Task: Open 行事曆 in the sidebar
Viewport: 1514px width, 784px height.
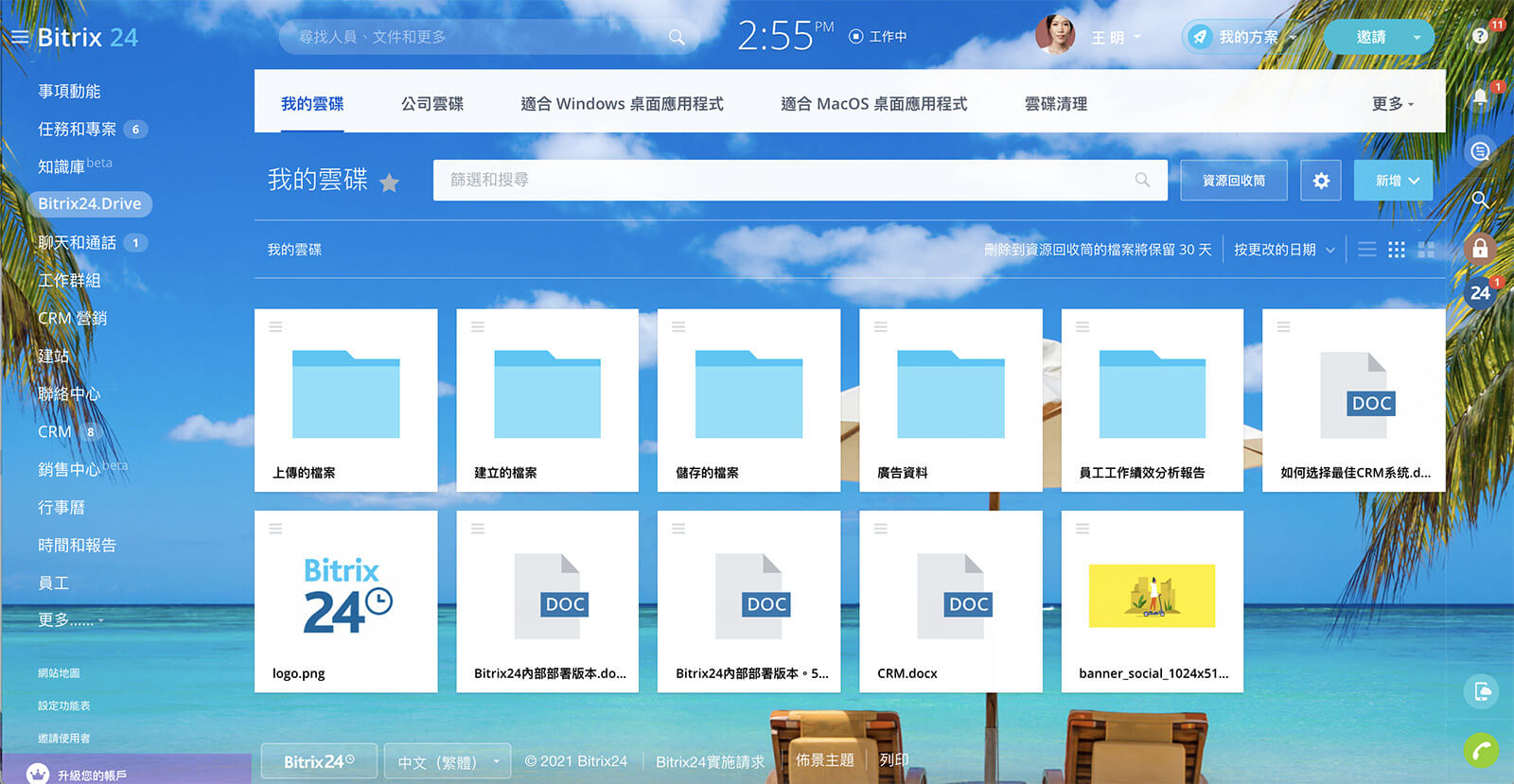Action: tap(62, 507)
